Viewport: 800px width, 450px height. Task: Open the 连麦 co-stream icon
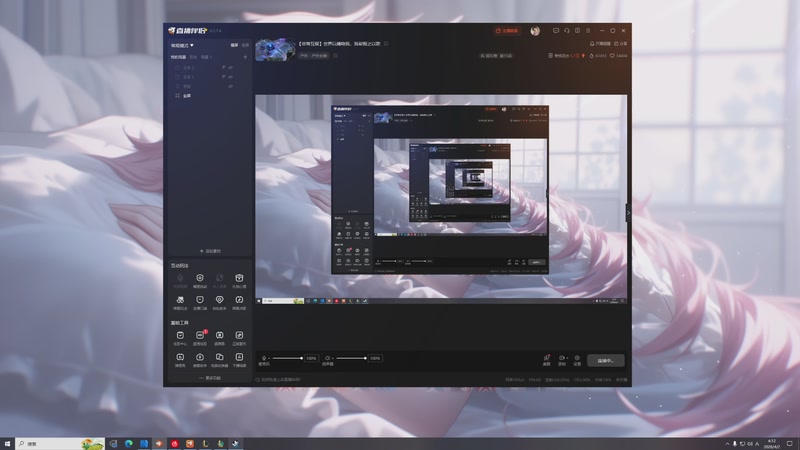click(x=546, y=360)
